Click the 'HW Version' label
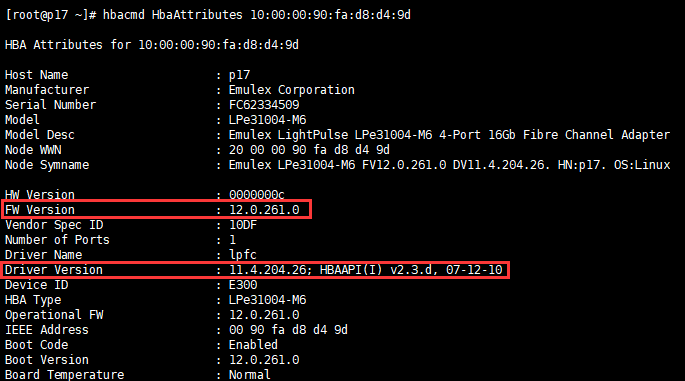 [40, 194]
